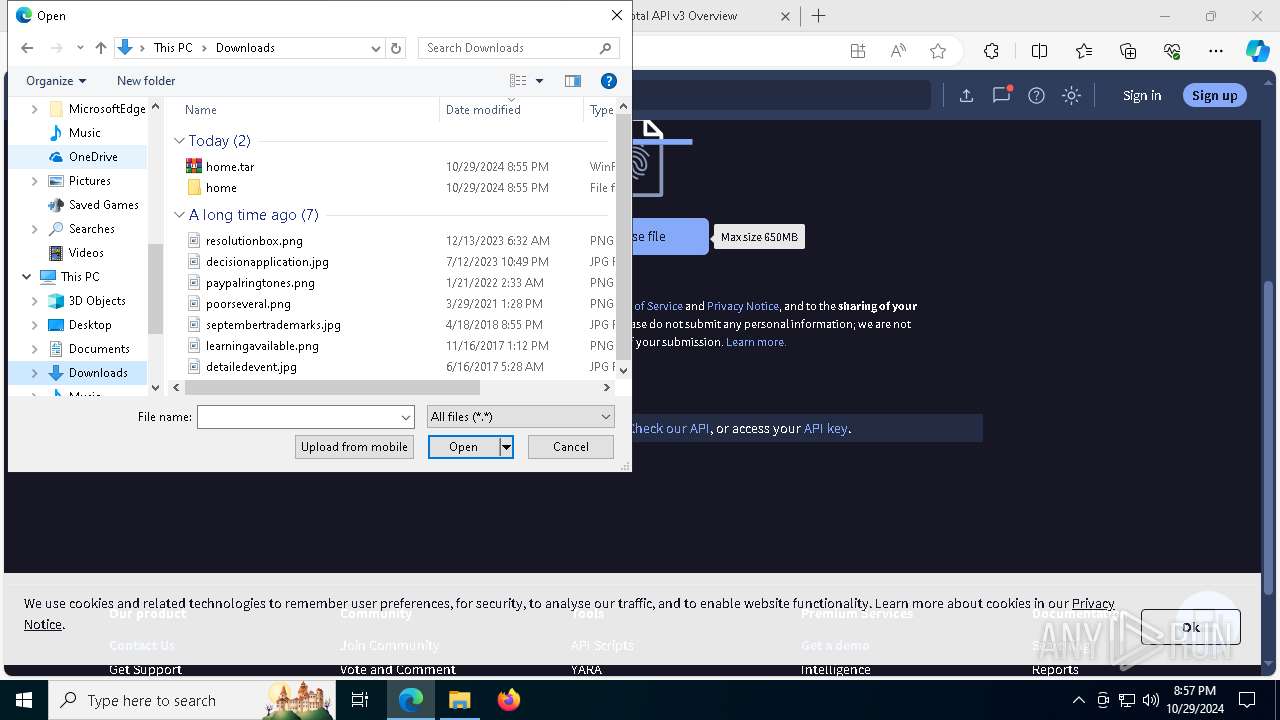Select paypalringtones.png file
Image resolution: width=1280 pixels, height=720 pixels.
click(260, 283)
